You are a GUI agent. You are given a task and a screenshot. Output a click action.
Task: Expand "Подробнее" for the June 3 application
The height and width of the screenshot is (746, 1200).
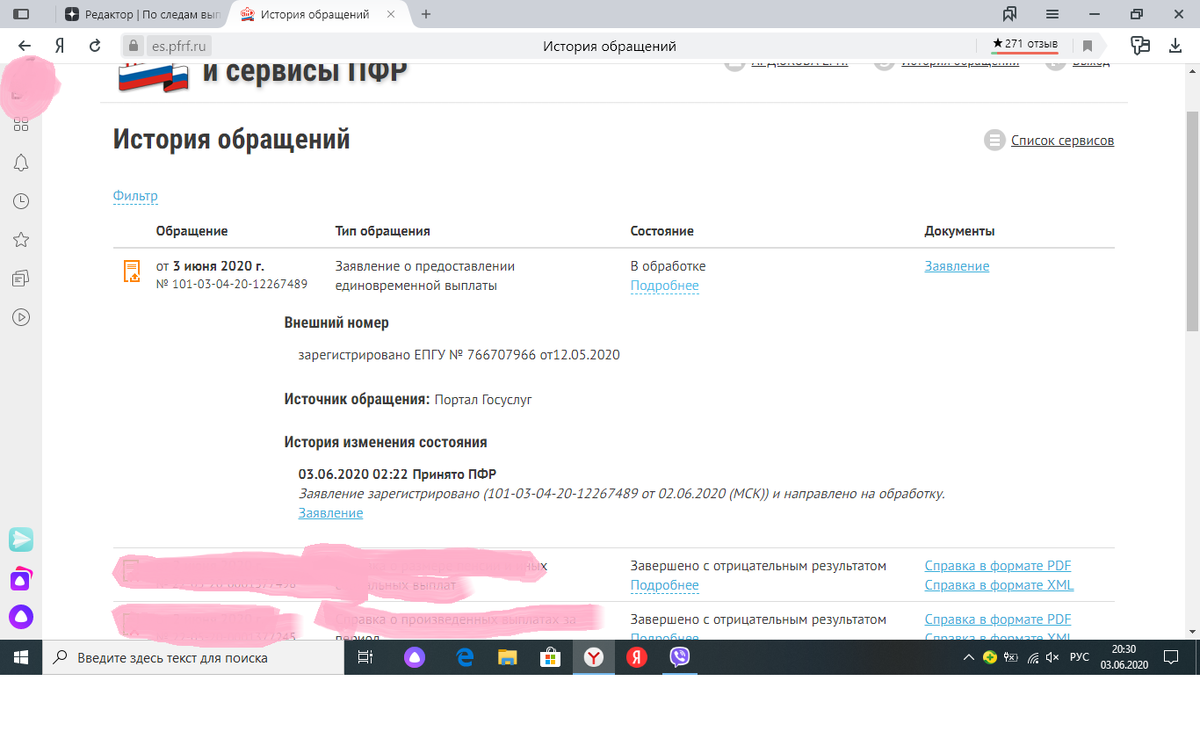pyautogui.click(x=664, y=286)
